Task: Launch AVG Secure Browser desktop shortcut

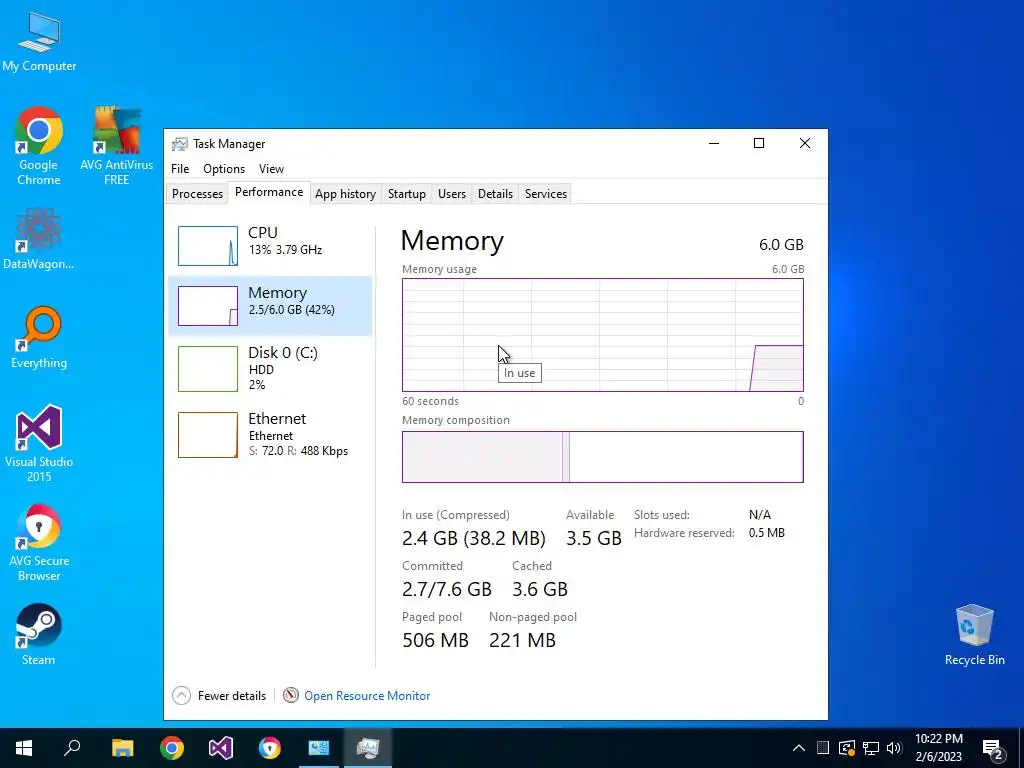Action: point(39,542)
